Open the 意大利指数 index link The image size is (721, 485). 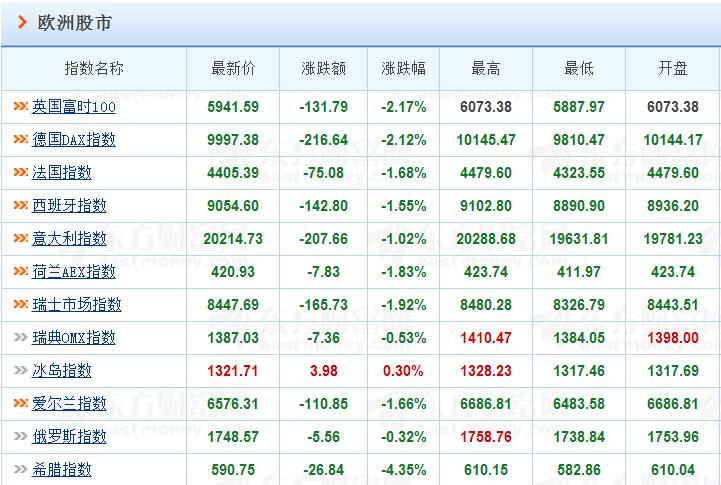point(69,239)
